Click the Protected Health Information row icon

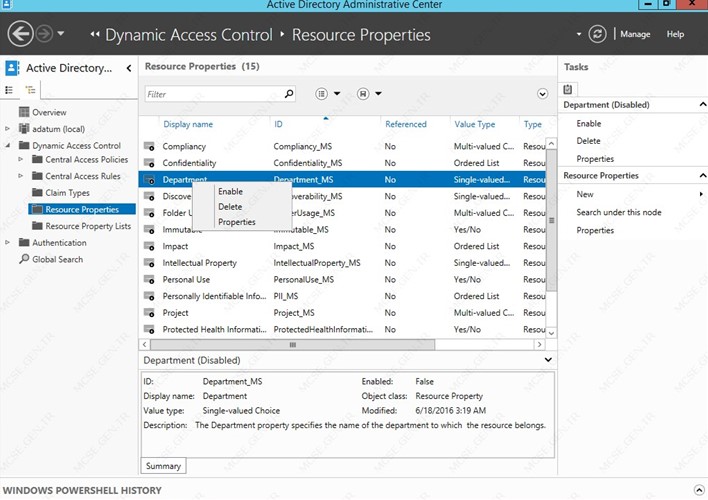coord(149,329)
